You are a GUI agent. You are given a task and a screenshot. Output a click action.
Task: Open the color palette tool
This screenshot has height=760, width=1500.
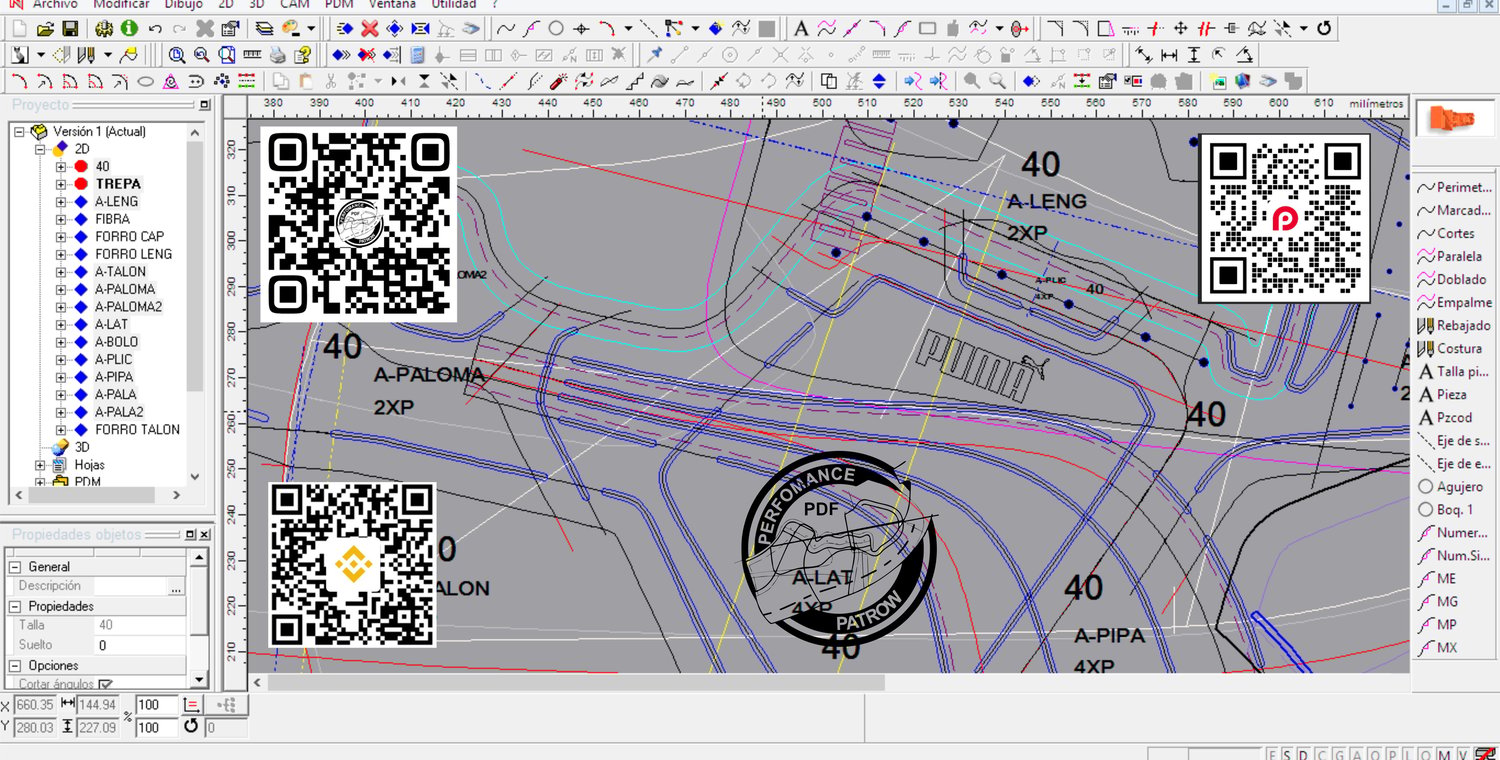[291, 28]
